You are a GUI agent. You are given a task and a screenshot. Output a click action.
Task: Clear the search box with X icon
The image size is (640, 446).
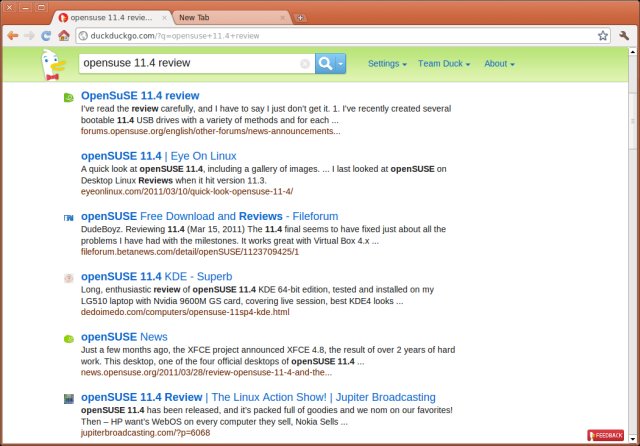point(305,64)
